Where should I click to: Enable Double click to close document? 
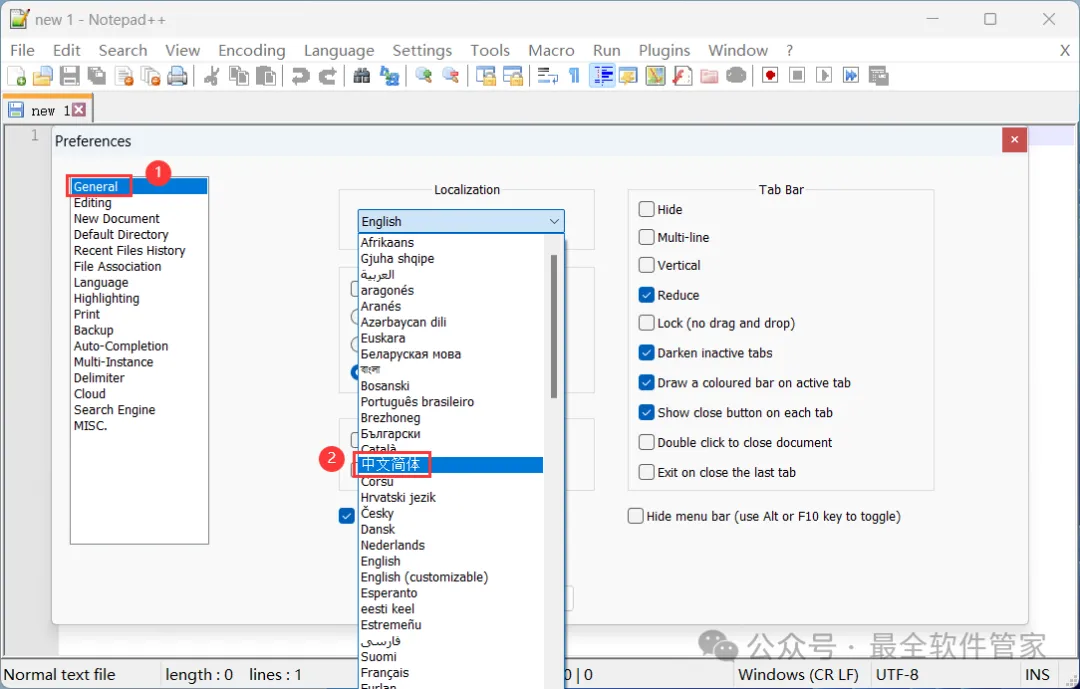tap(646, 442)
